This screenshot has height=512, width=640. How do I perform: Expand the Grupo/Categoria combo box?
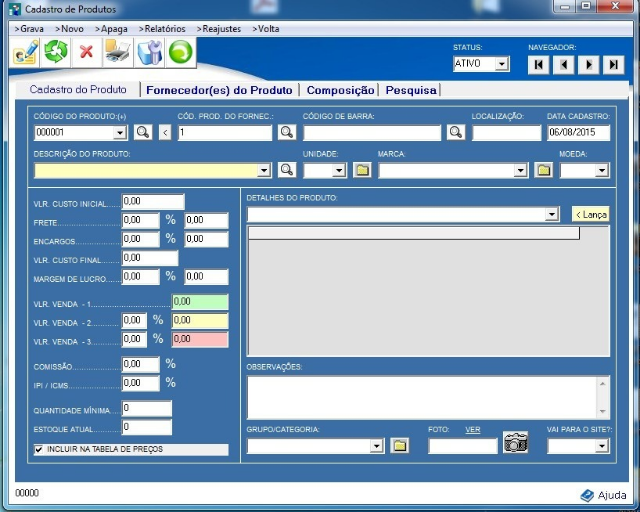[x=376, y=446]
